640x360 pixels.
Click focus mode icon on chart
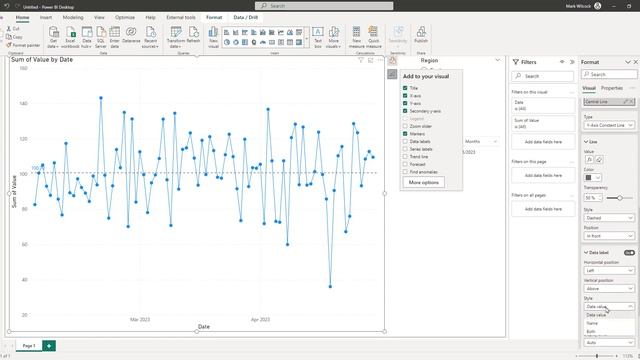tap(371, 60)
